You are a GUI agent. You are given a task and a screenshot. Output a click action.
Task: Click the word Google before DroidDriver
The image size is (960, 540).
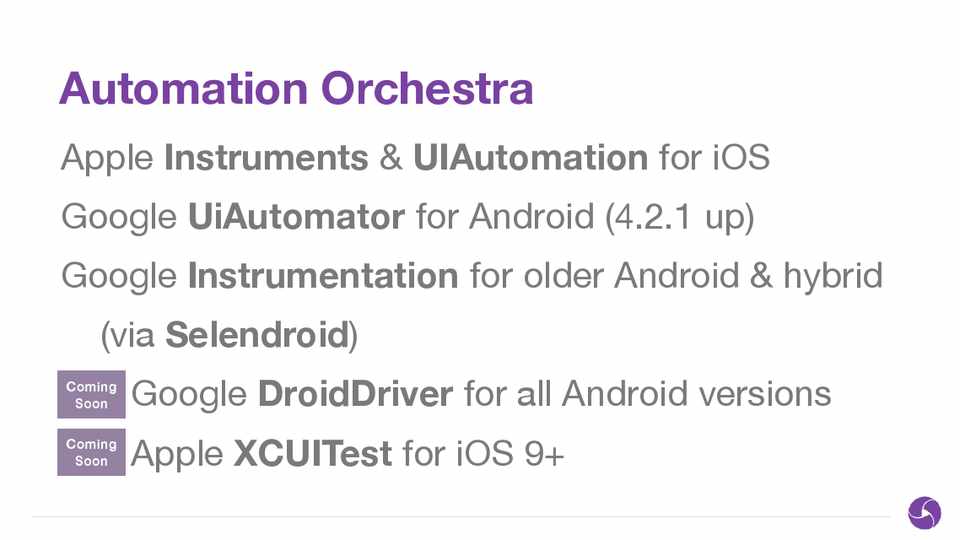189,394
